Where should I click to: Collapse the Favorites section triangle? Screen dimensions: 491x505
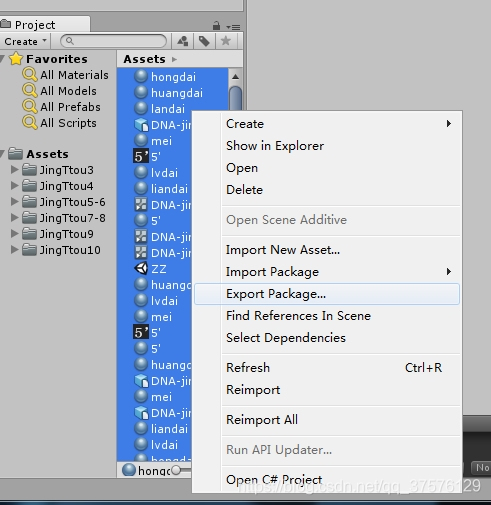(3, 59)
